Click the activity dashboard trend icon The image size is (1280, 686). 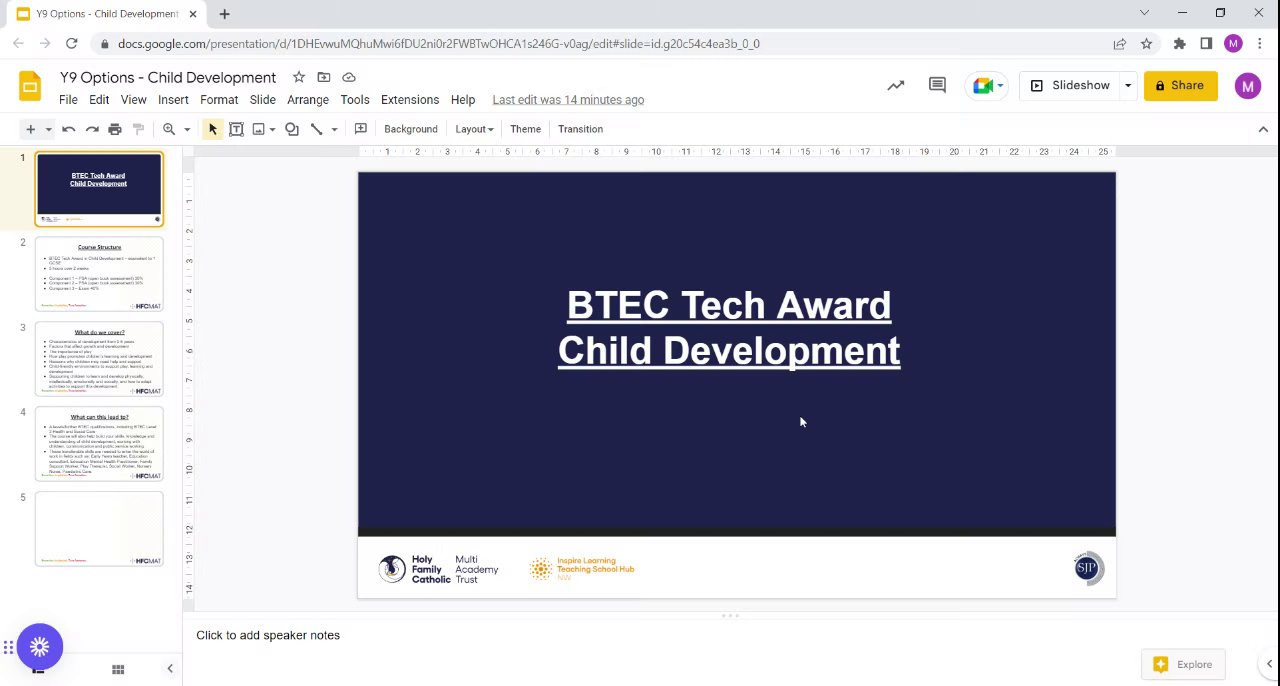pos(896,85)
